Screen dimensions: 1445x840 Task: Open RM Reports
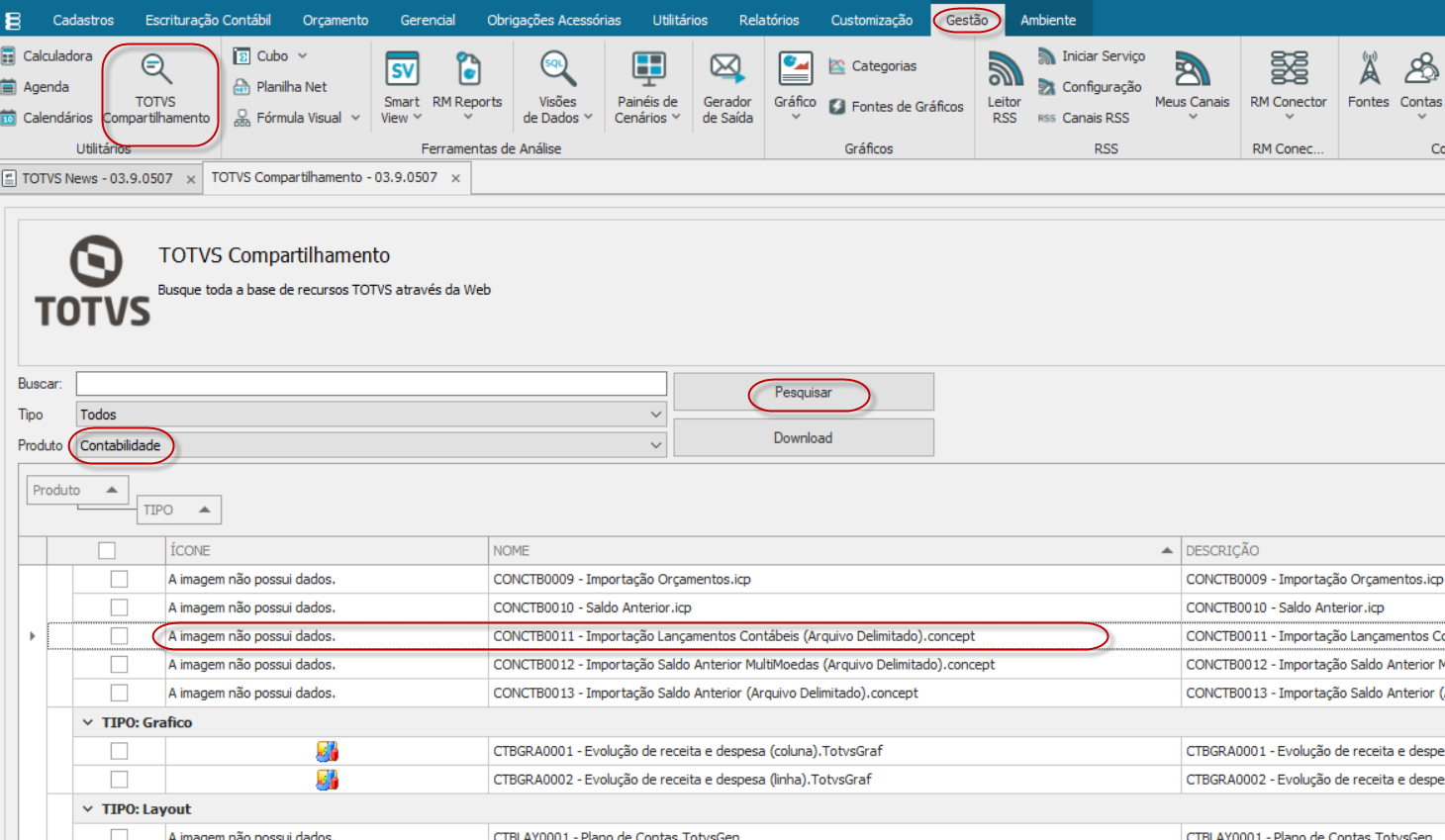(x=467, y=87)
